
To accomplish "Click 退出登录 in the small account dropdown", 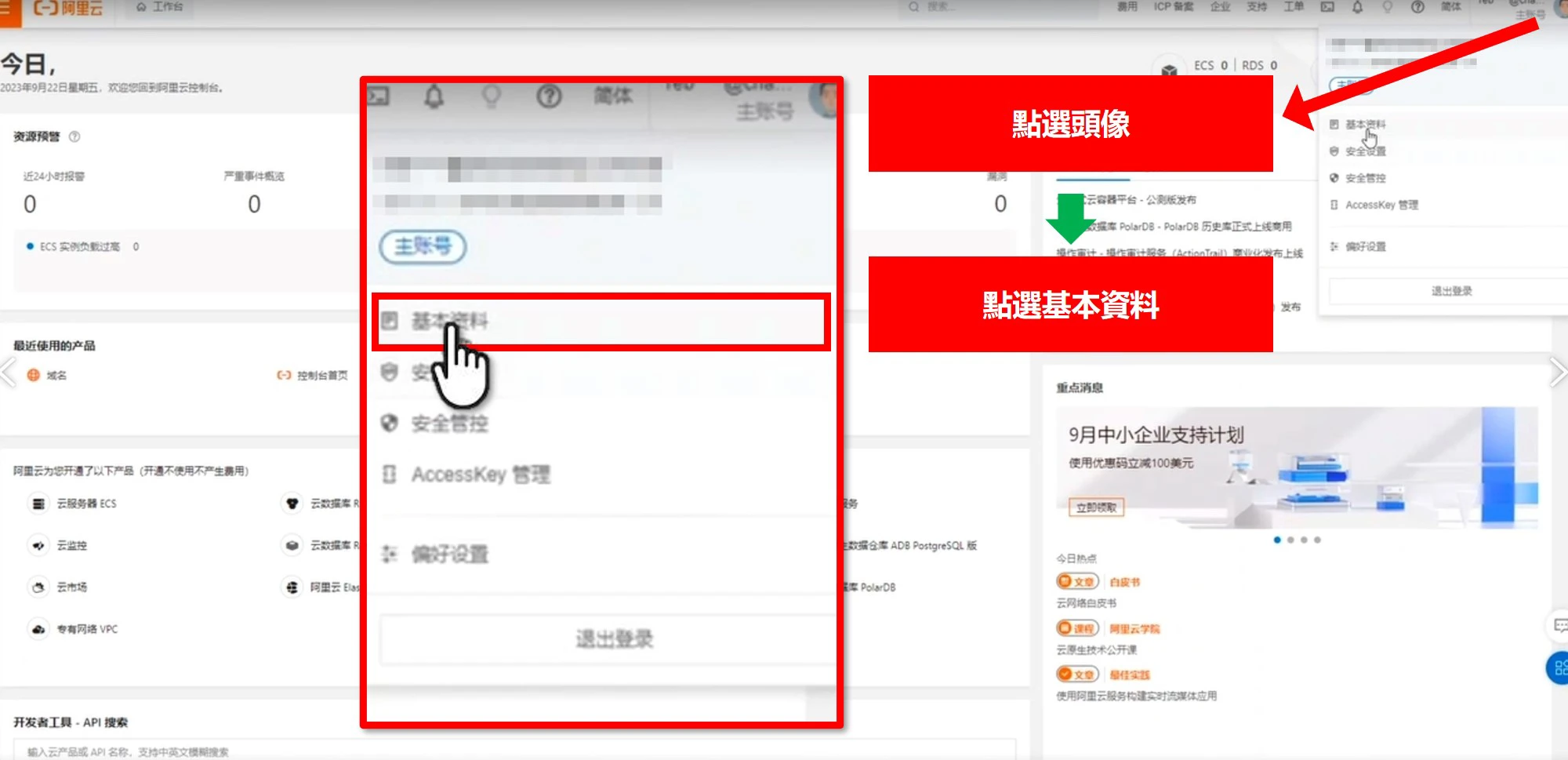I will coord(1450,291).
